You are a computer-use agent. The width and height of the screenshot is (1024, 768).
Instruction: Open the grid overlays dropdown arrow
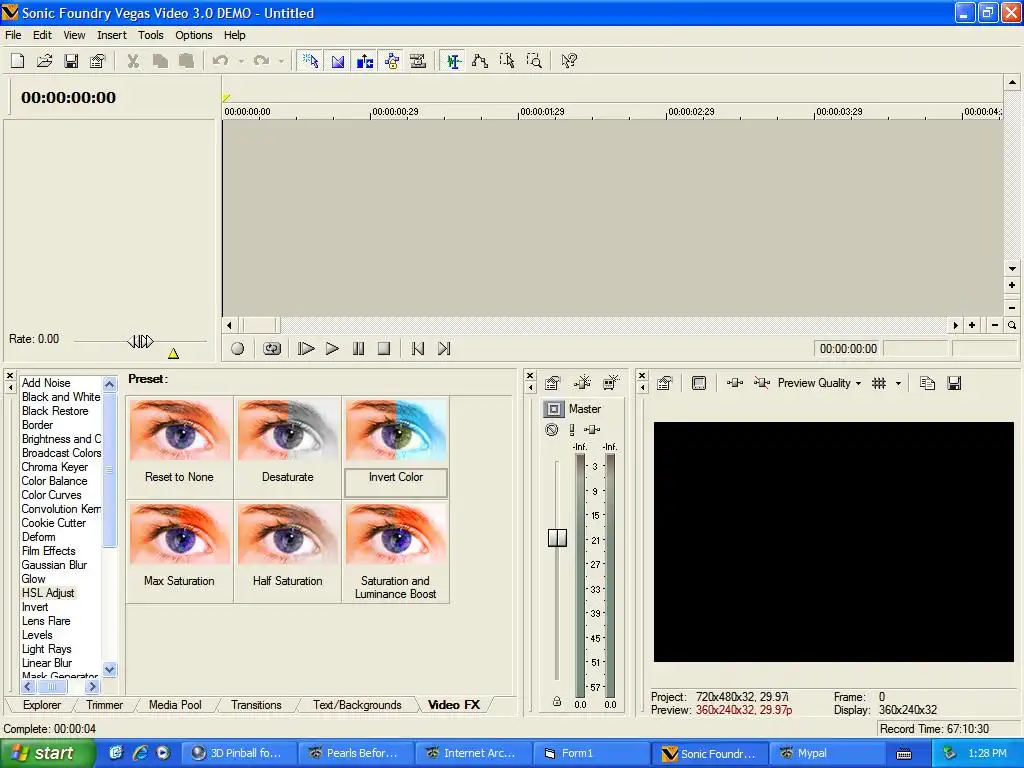pyautogui.click(x=899, y=383)
